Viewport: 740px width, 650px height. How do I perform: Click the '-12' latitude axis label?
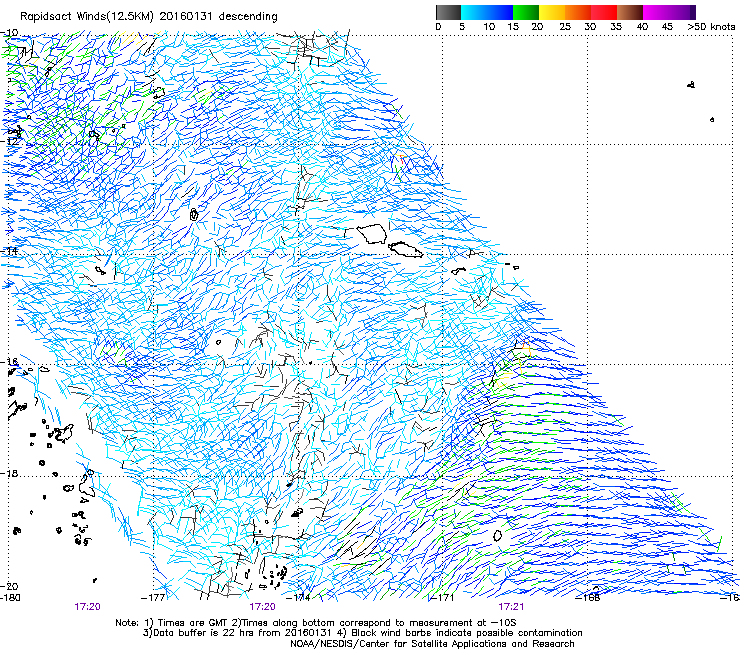10,141
